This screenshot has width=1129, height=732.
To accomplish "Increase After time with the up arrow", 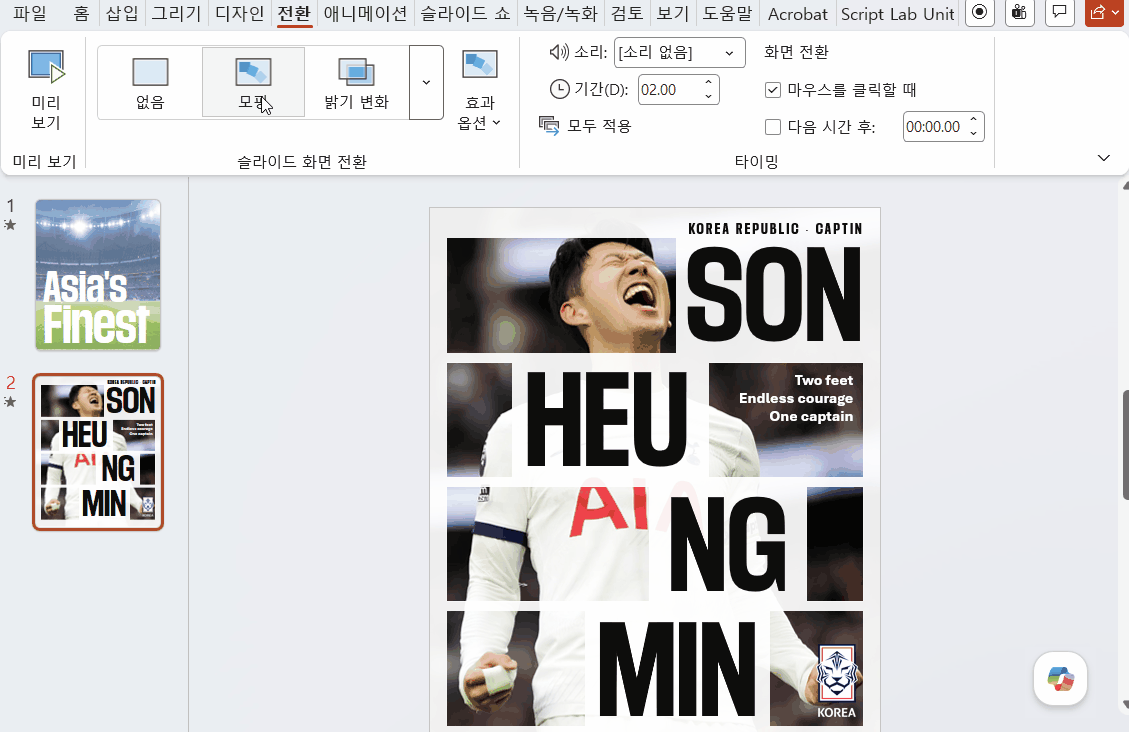I will (x=973, y=119).
